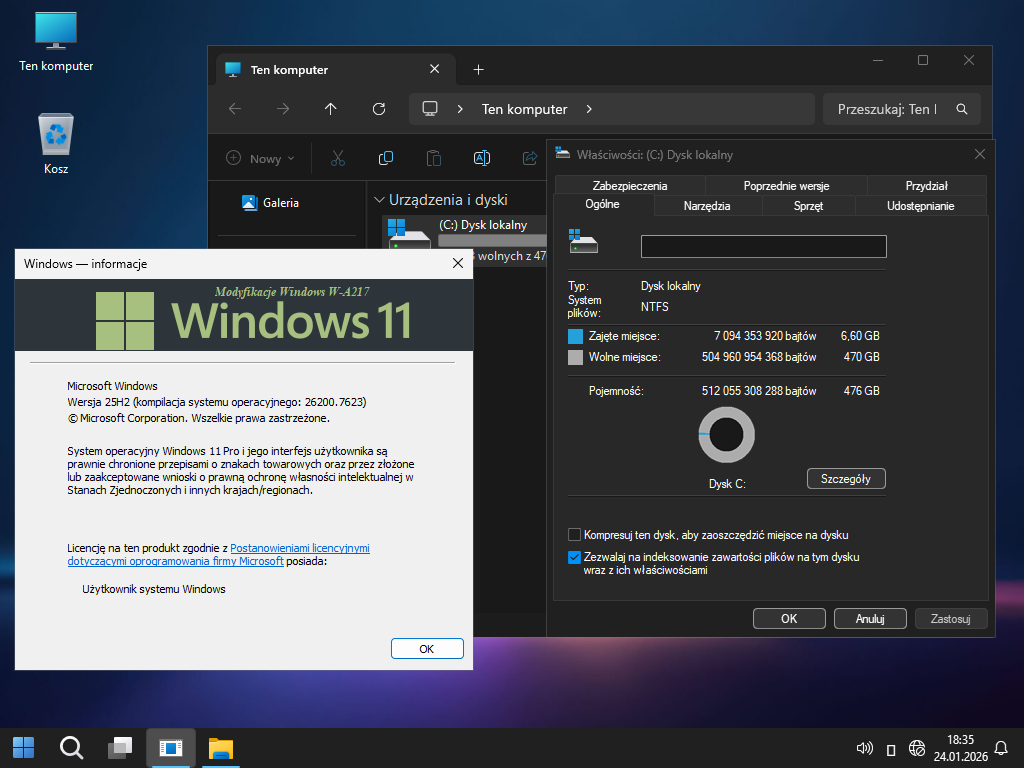
Task: Click the blue 'Zajęte miejsce' color swatch
Action: click(x=575, y=336)
